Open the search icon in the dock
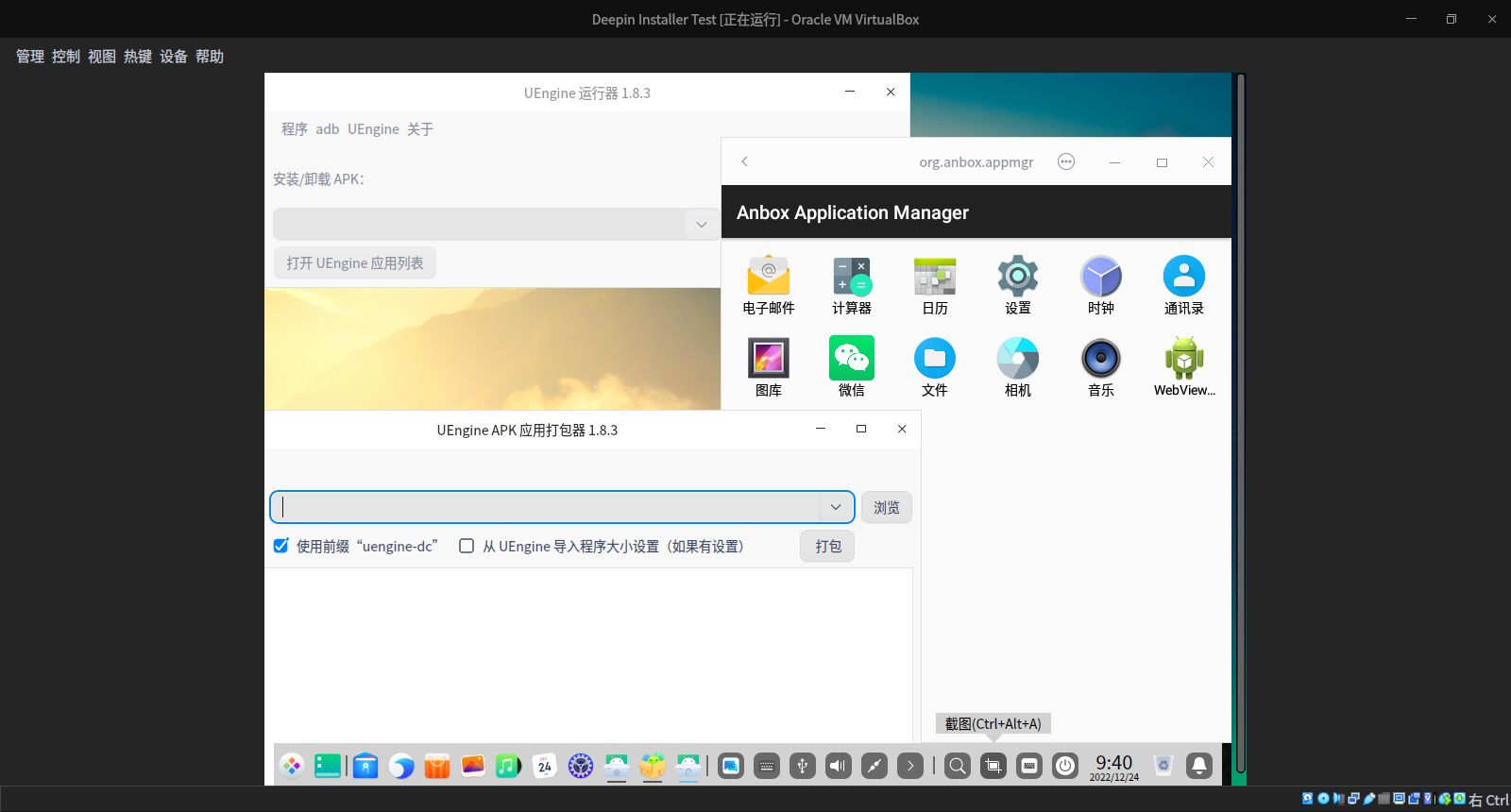 click(958, 766)
